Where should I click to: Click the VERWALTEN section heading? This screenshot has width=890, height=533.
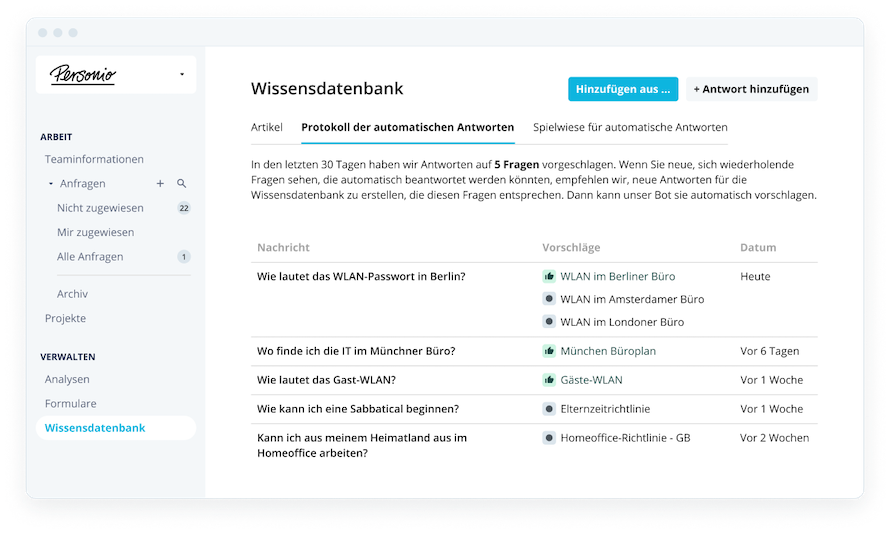coord(68,356)
